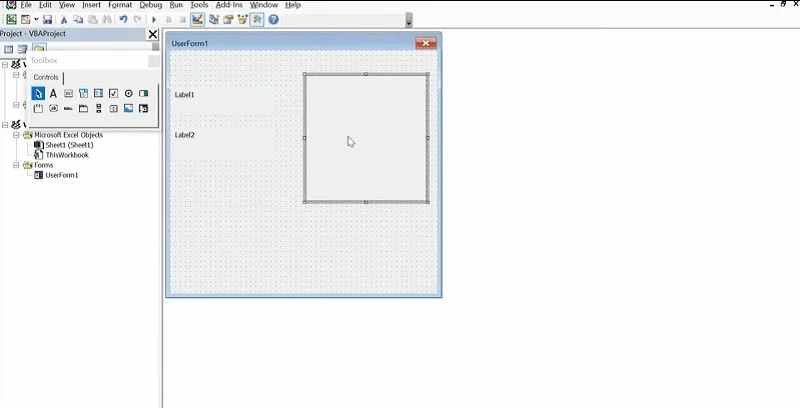Select the SpinButton tool in Toolbox
The image size is (800, 408).
(x=113, y=108)
